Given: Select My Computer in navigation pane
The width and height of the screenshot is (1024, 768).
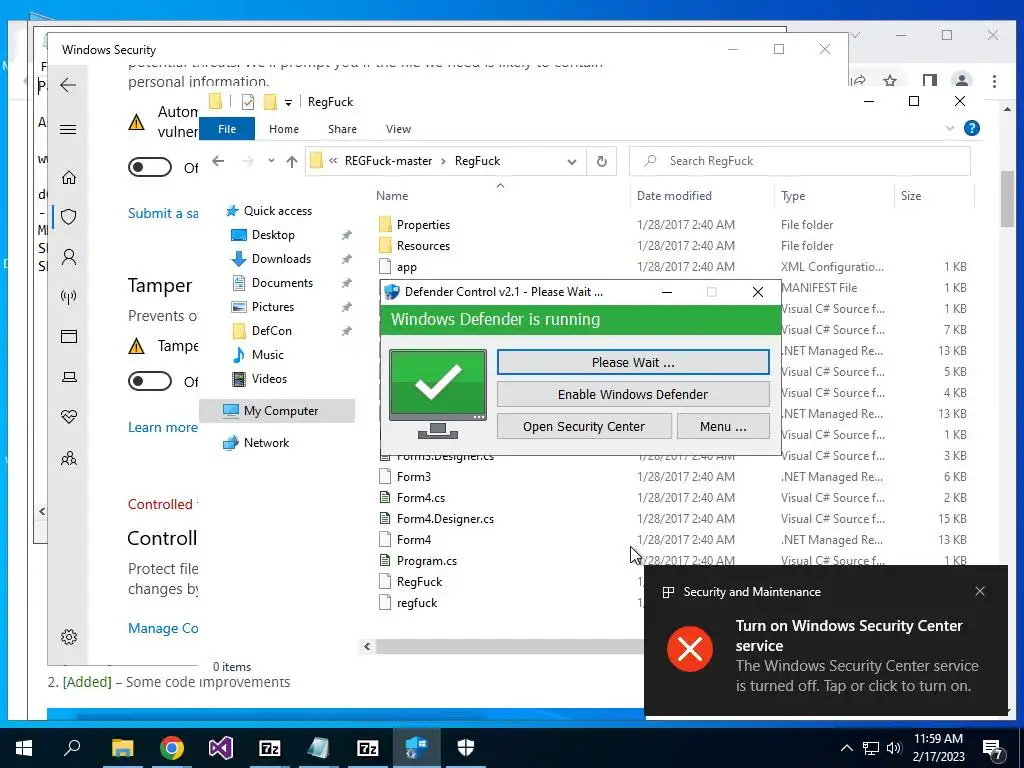Looking at the screenshot, I should pyautogui.click(x=277, y=411).
